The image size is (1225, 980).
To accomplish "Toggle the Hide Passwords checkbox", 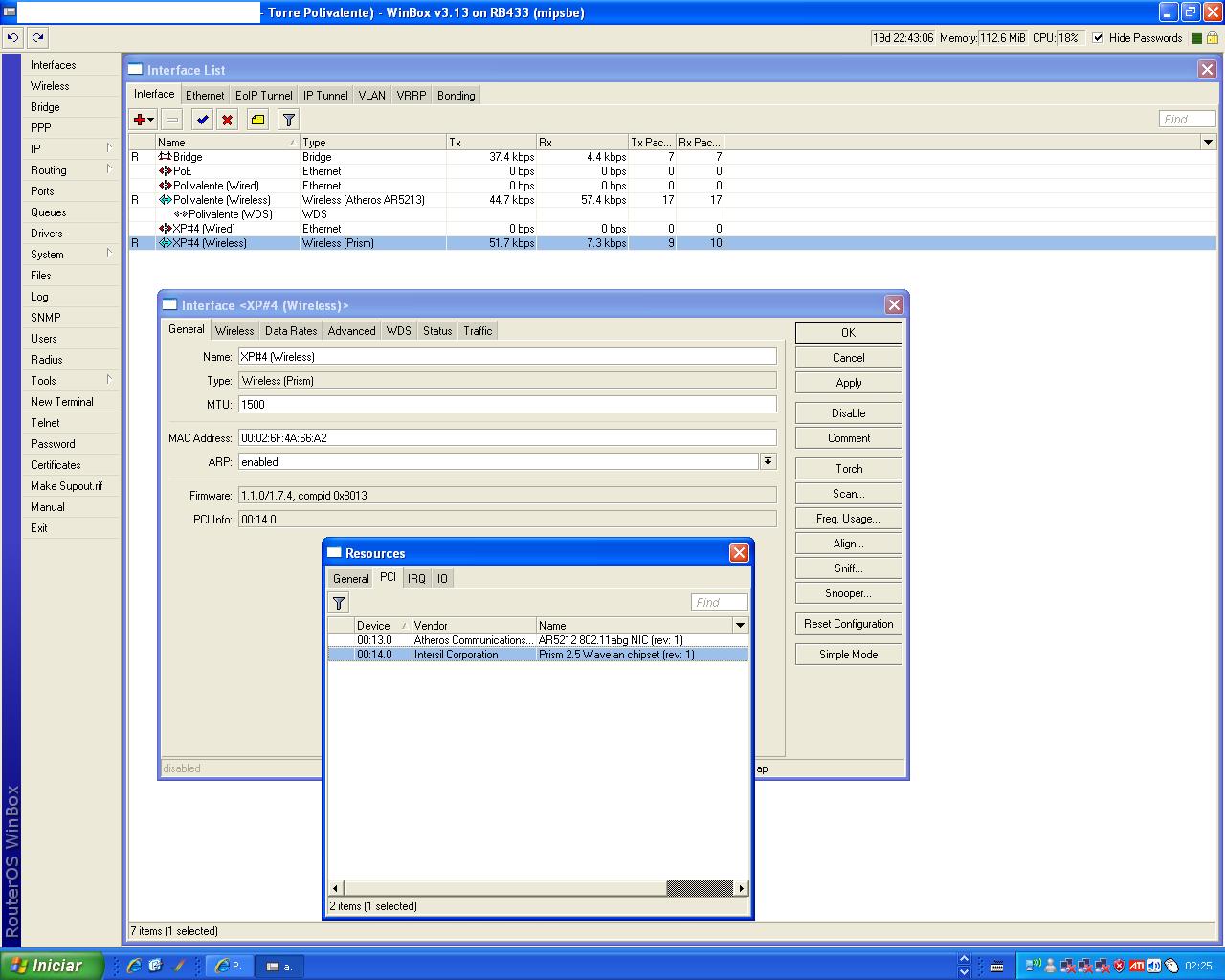I will coord(1098,38).
